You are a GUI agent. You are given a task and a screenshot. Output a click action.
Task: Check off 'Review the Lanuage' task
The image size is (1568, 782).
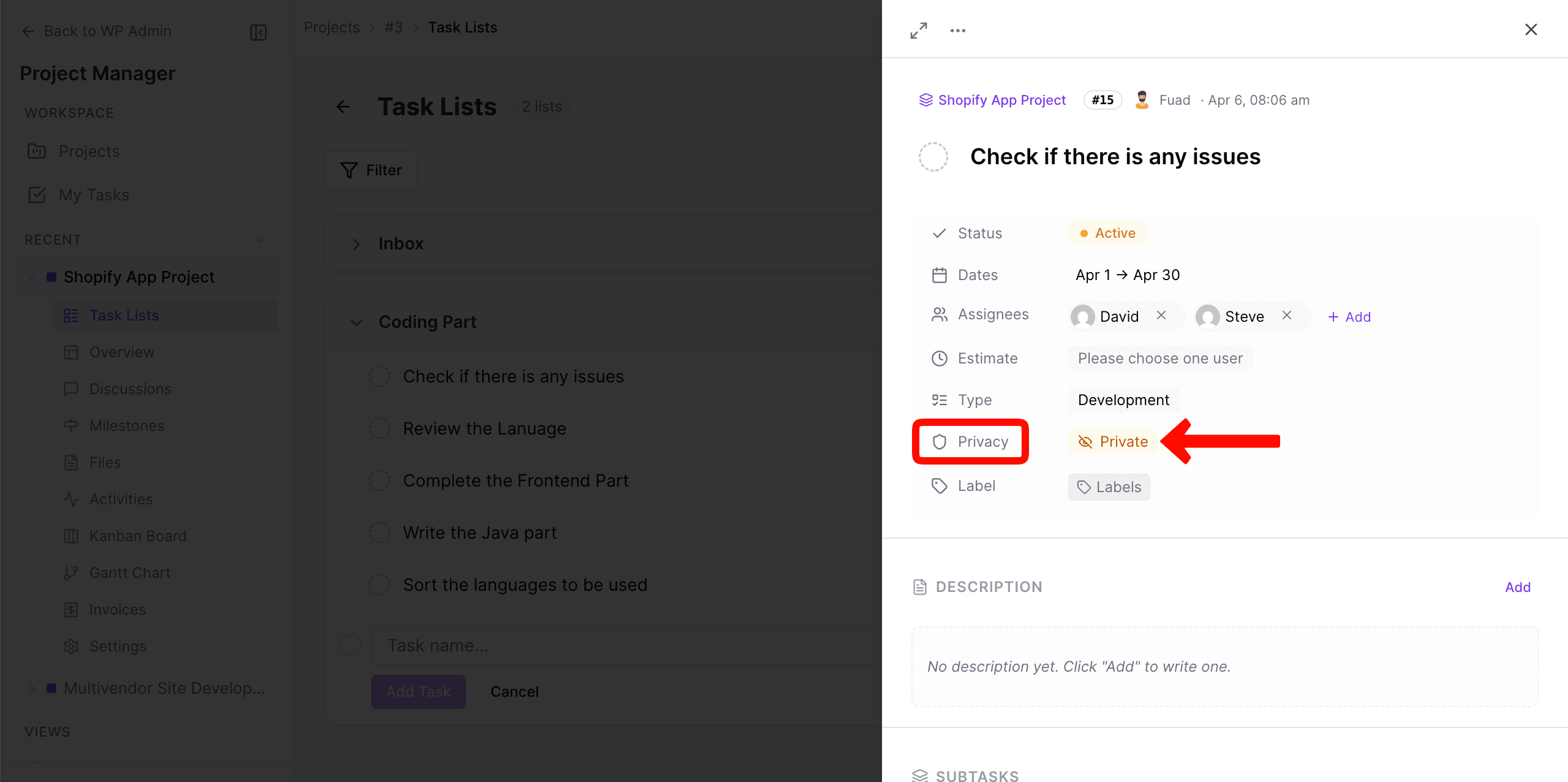pyautogui.click(x=380, y=428)
